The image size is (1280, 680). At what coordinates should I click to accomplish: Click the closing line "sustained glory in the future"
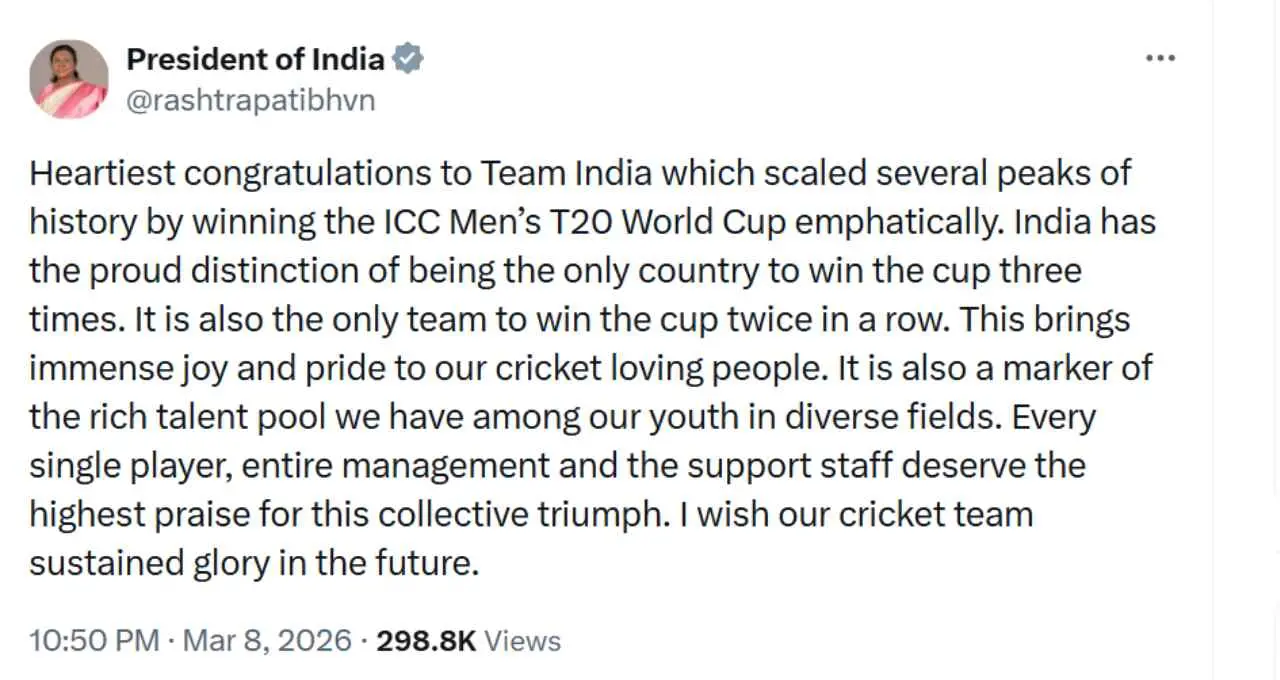(250, 564)
